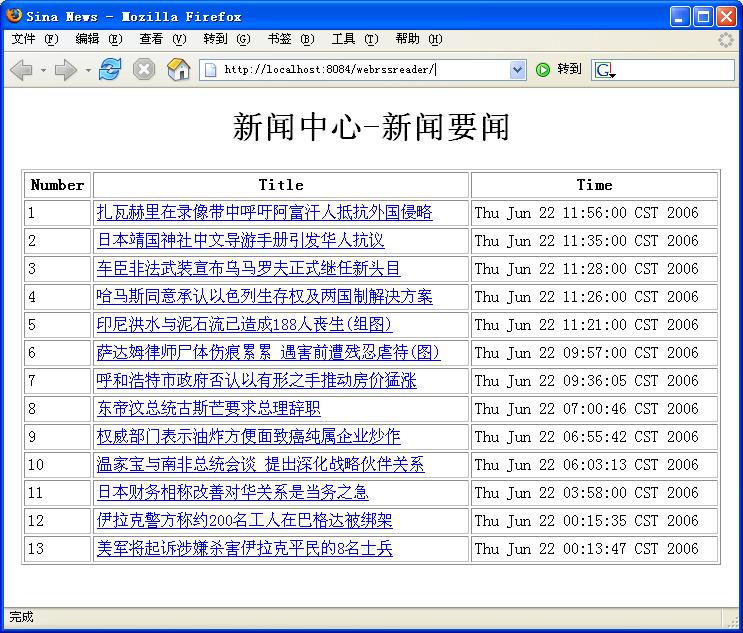Viewport: 743px width, 633px height.
Task: Open the link 哈马斯同意承认以色列生存权及两国制解决方案
Action: [264, 297]
